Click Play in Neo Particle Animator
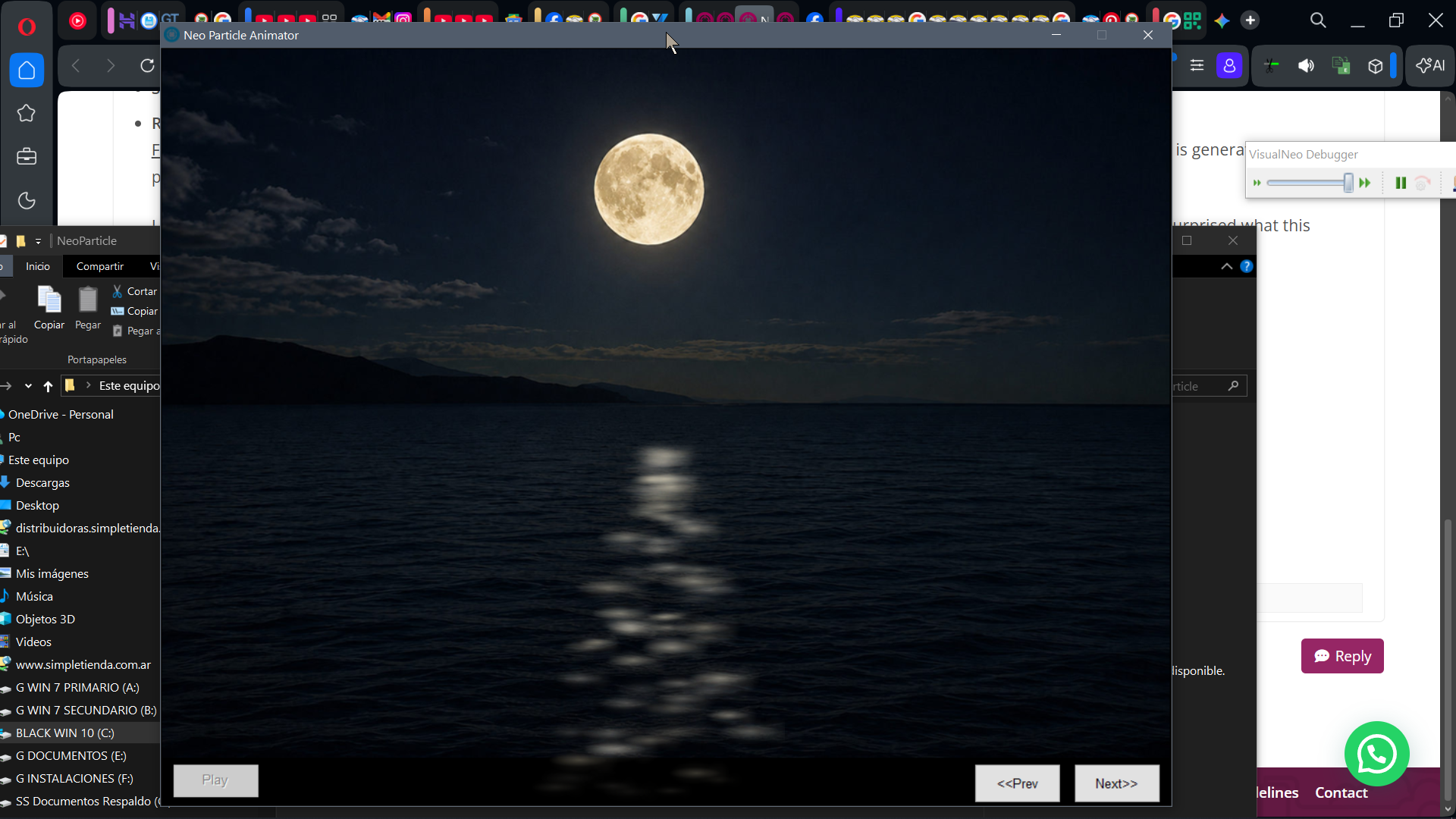Screen dimensions: 1456x819 pos(215,780)
